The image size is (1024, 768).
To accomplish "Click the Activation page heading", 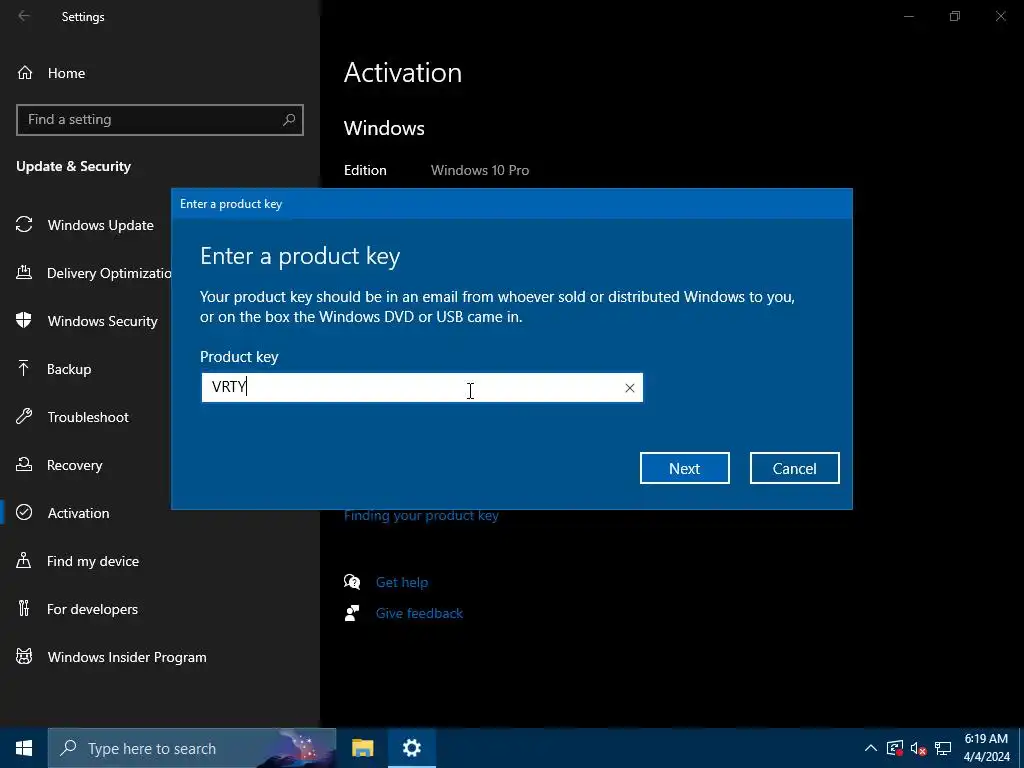I will click(x=403, y=72).
